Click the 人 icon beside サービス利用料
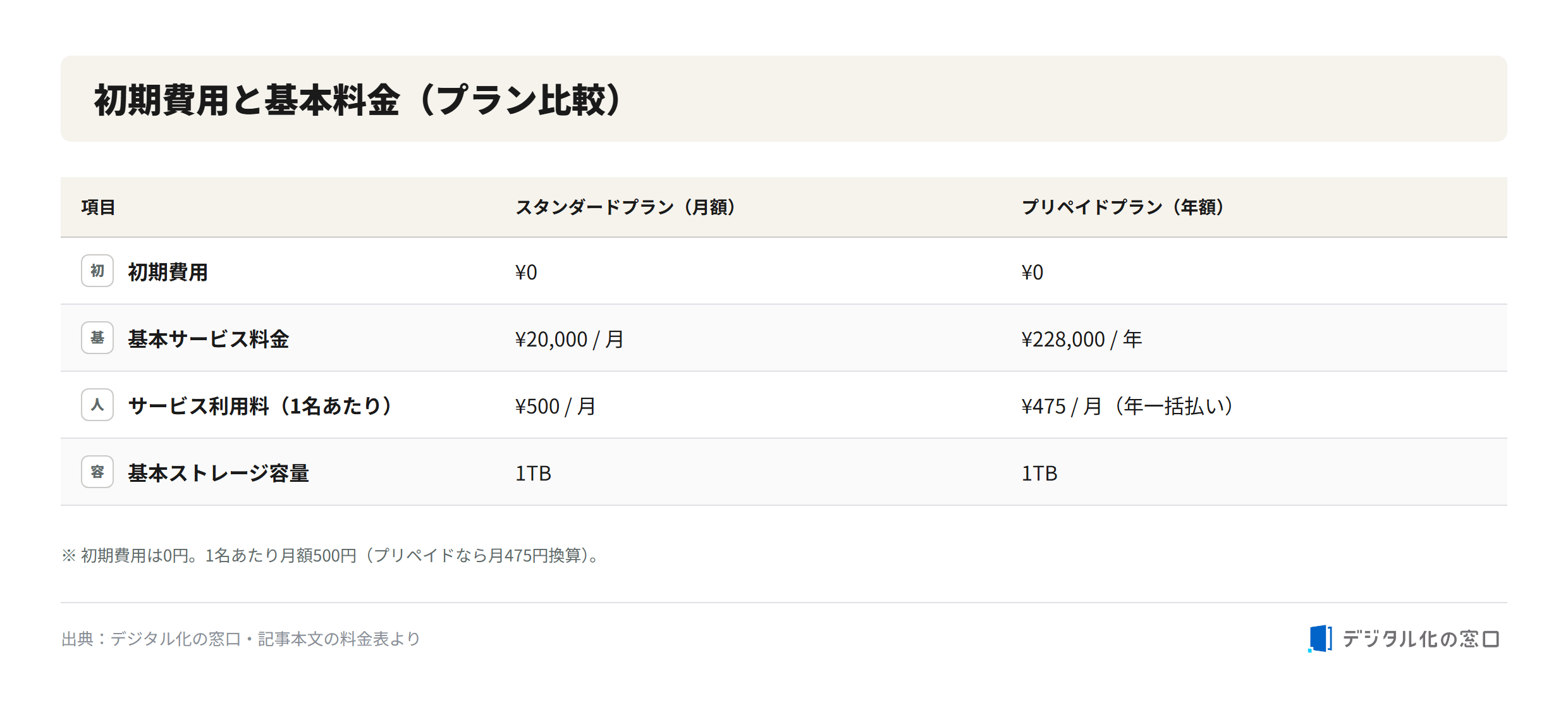 pos(97,405)
